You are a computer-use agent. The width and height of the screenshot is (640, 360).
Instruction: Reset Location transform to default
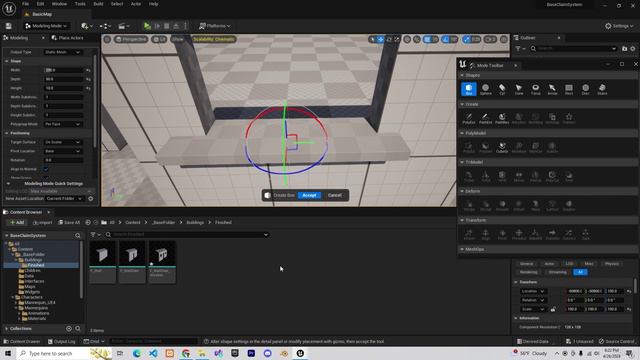[x=629, y=291]
